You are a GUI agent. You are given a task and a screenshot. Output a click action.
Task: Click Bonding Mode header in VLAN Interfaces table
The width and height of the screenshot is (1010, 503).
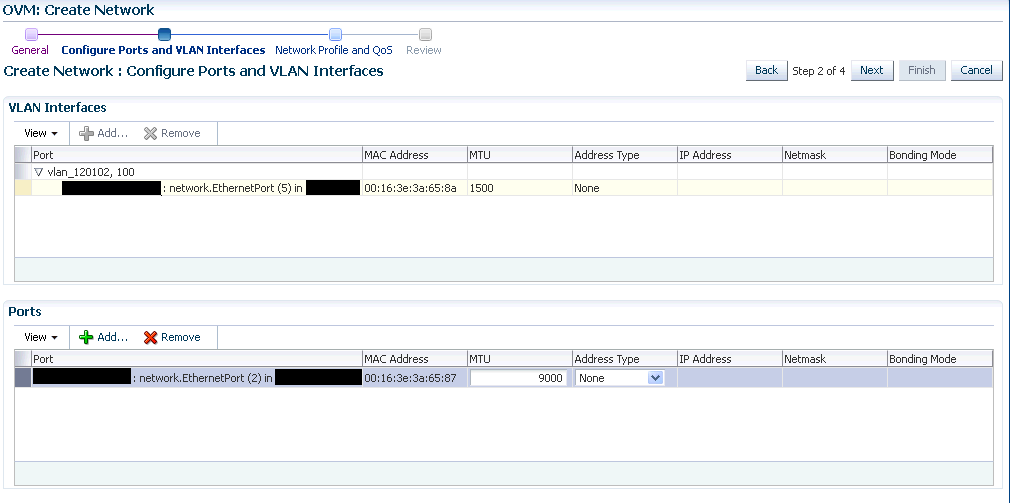[x=940, y=155]
